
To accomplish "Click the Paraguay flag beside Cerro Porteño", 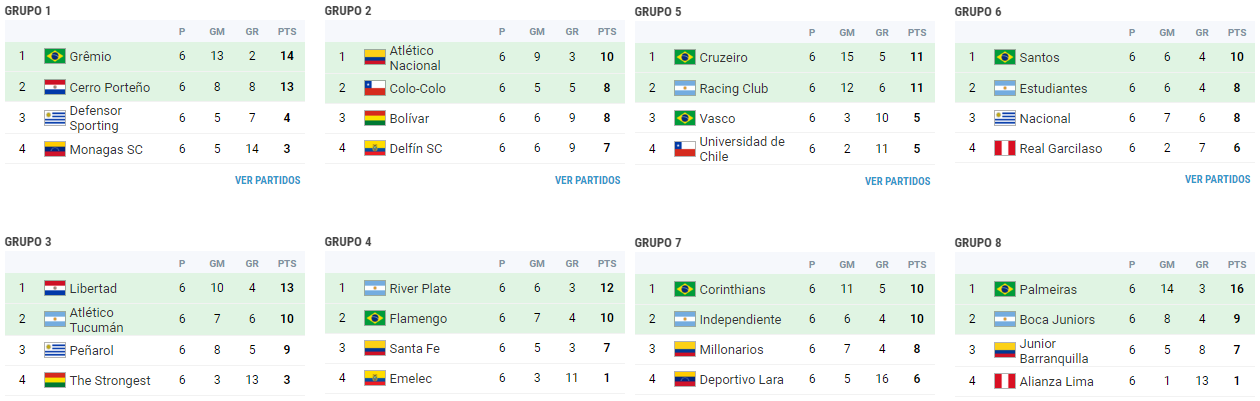I will 55,87.
